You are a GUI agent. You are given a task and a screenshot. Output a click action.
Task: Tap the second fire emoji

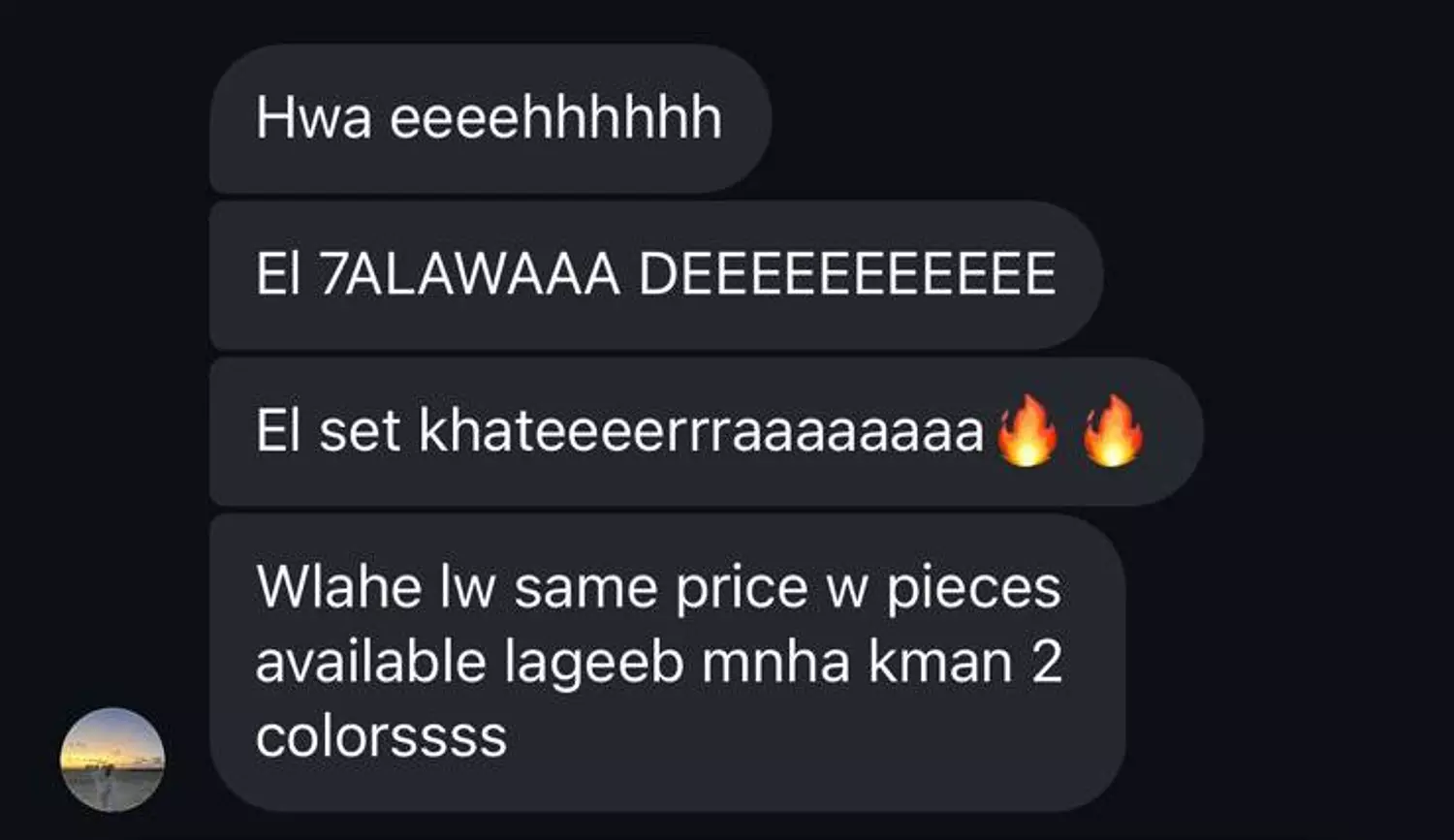1113,429
